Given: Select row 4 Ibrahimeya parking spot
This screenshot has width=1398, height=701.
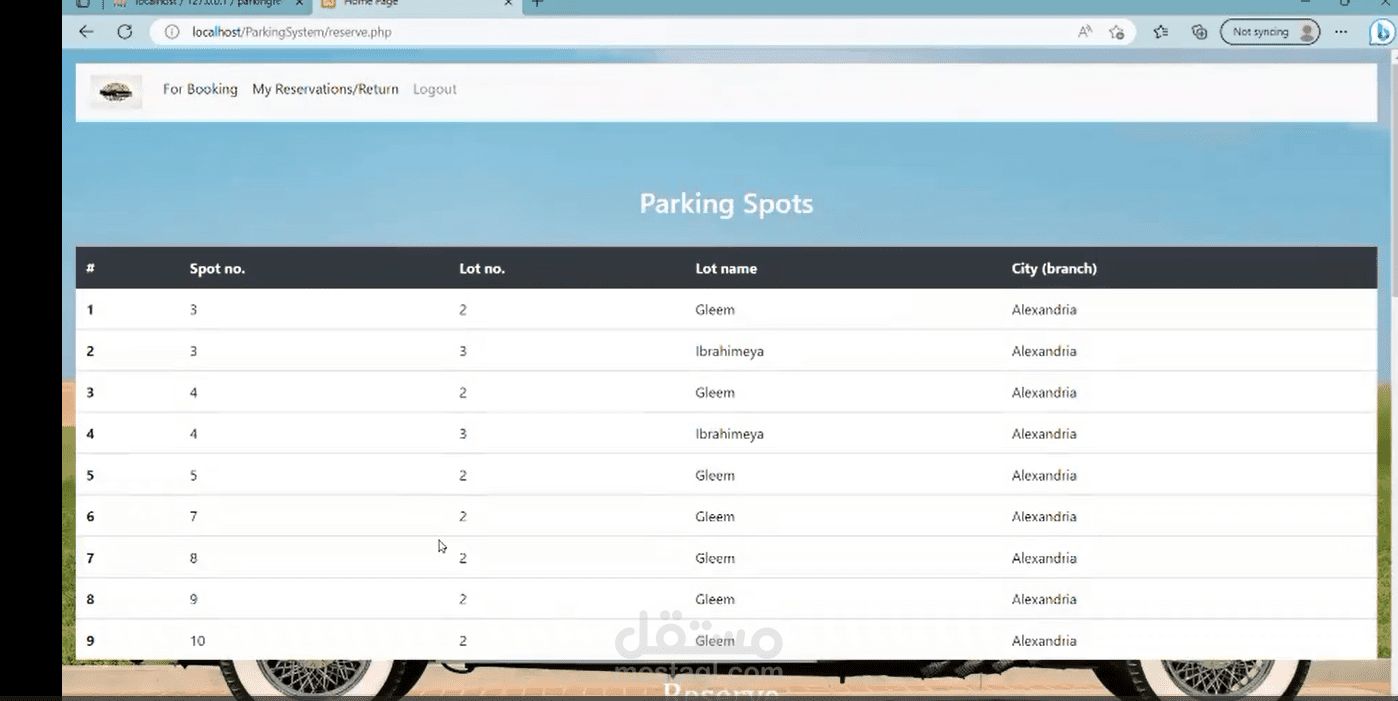Looking at the screenshot, I should pos(726,434).
